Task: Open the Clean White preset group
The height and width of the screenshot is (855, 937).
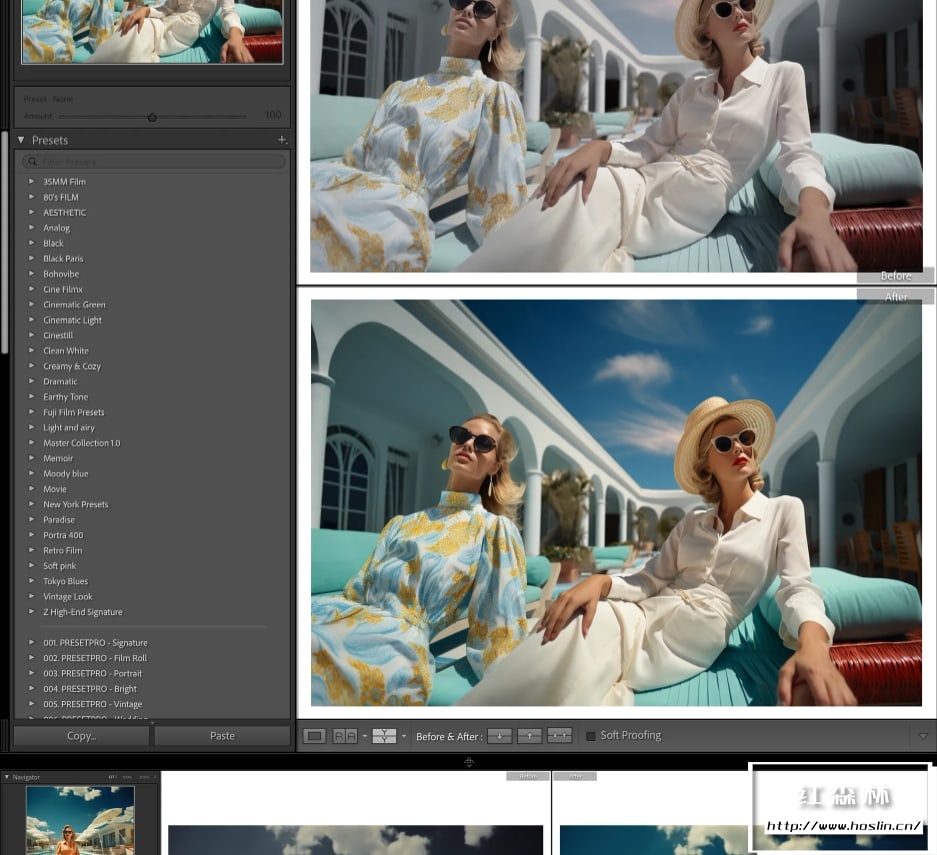Action: (66, 351)
